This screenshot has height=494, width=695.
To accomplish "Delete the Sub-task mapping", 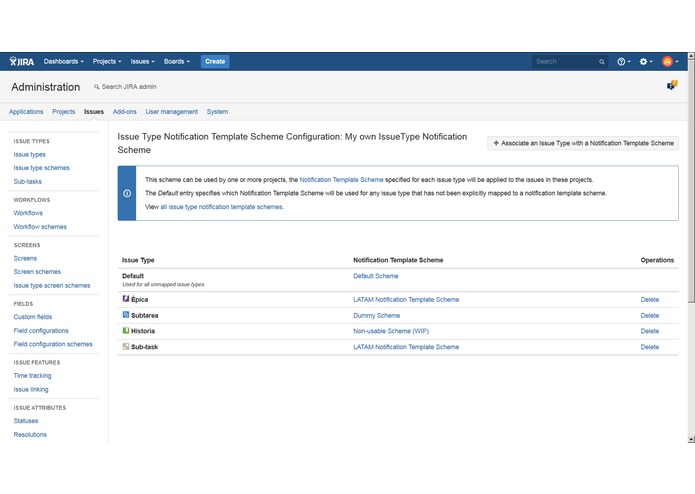I will coord(649,347).
